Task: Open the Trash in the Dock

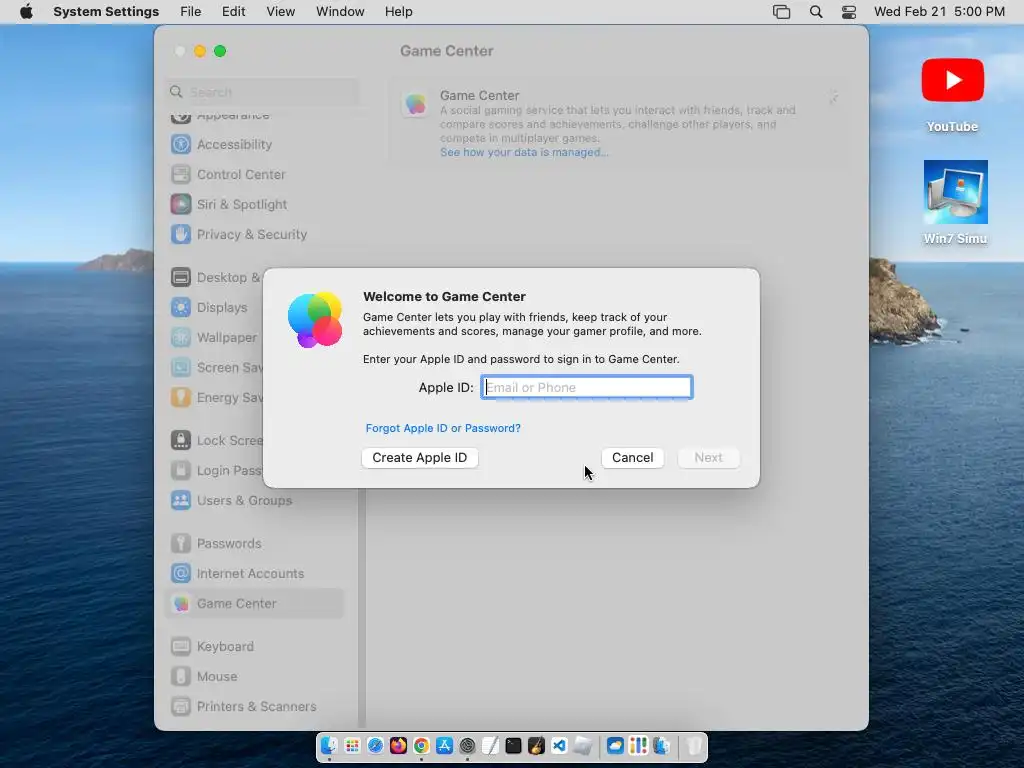Action: coord(694,745)
